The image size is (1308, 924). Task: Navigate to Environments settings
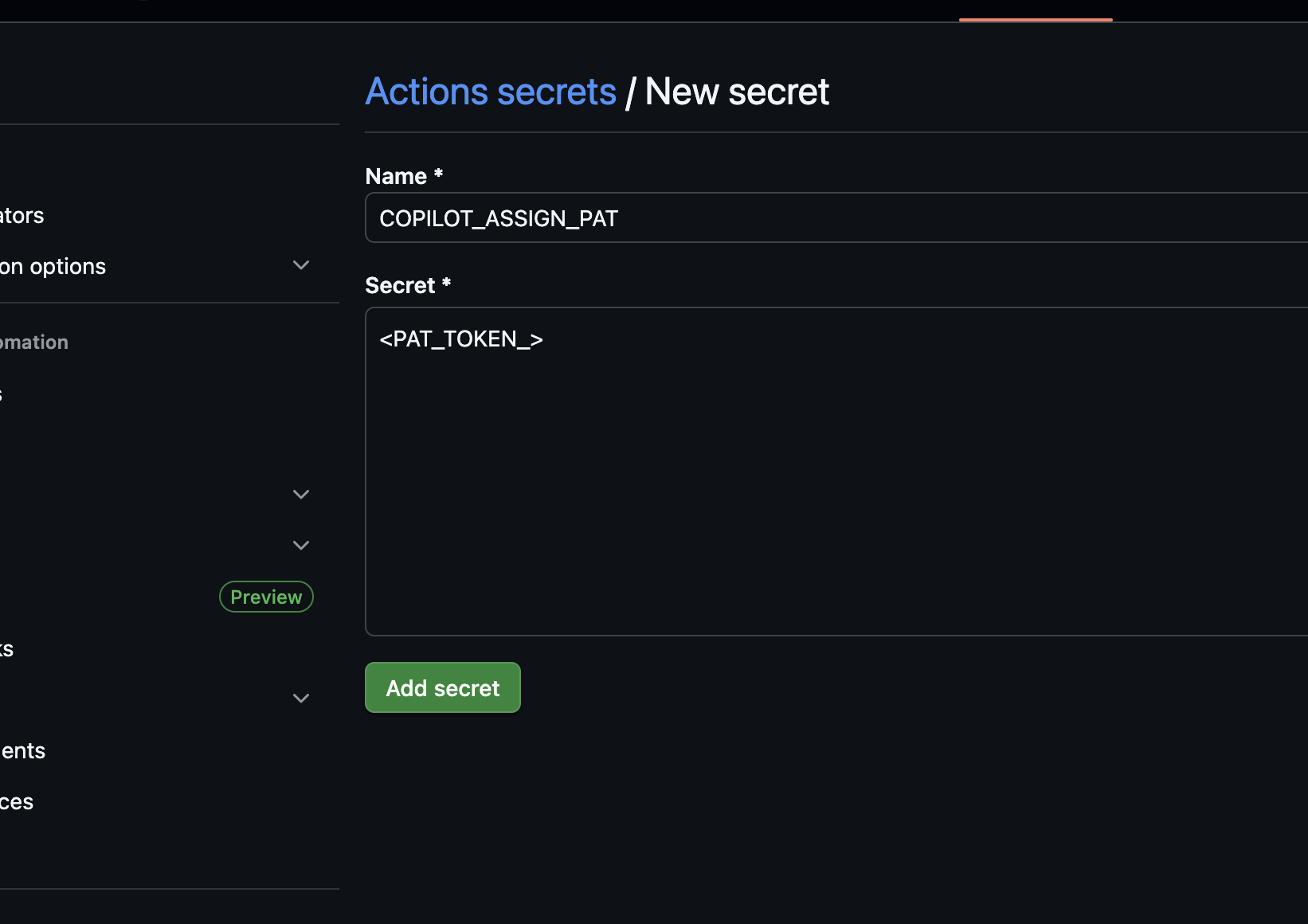point(22,750)
